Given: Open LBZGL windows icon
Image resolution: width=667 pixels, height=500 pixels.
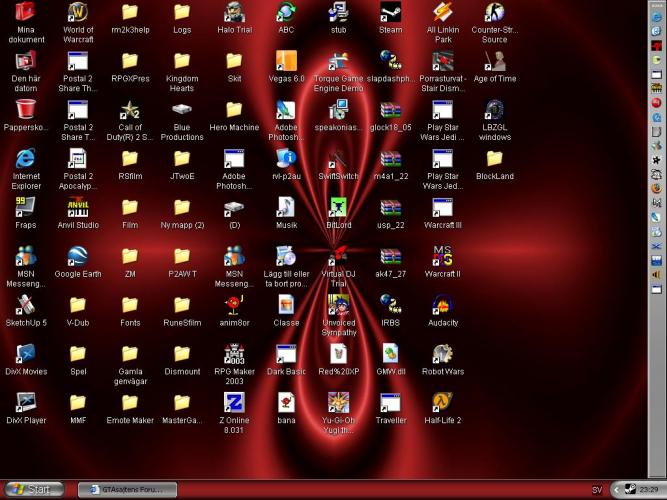Looking at the screenshot, I should click(x=494, y=109).
